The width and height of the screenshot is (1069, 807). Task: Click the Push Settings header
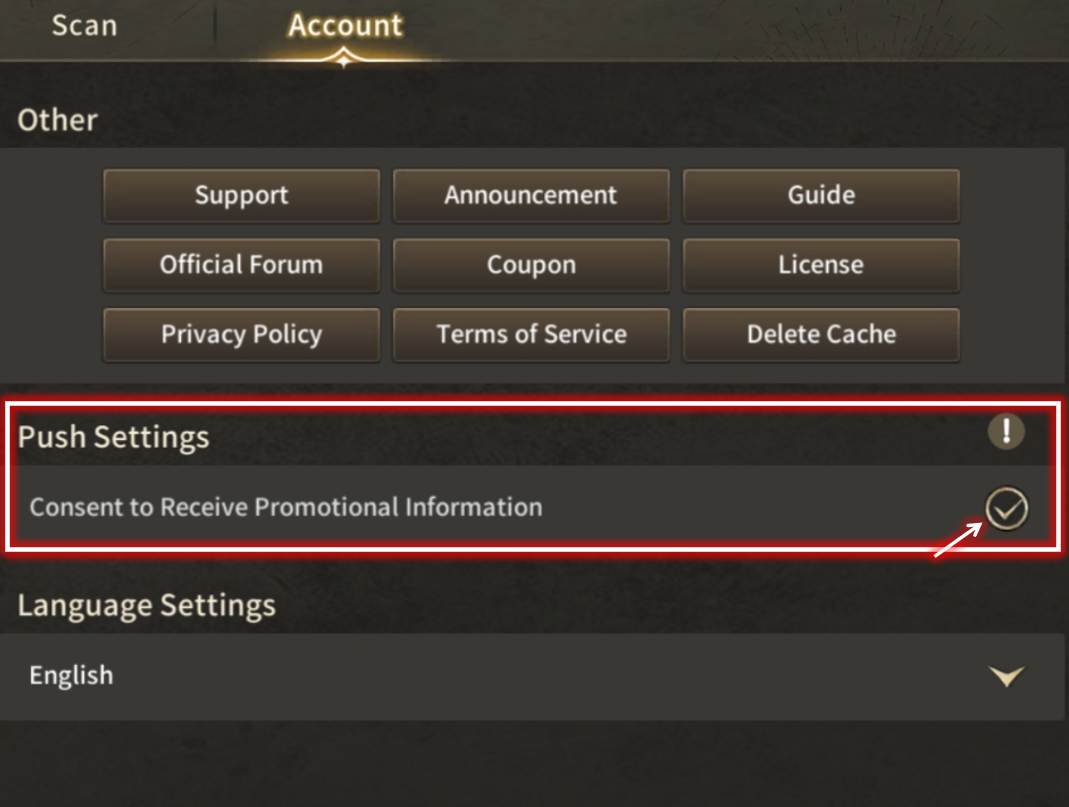point(113,437)
